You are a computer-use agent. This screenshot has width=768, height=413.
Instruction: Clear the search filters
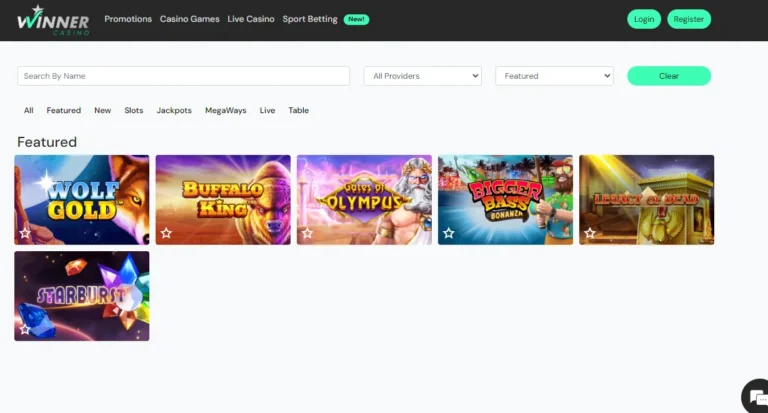(x=668, y=76)
